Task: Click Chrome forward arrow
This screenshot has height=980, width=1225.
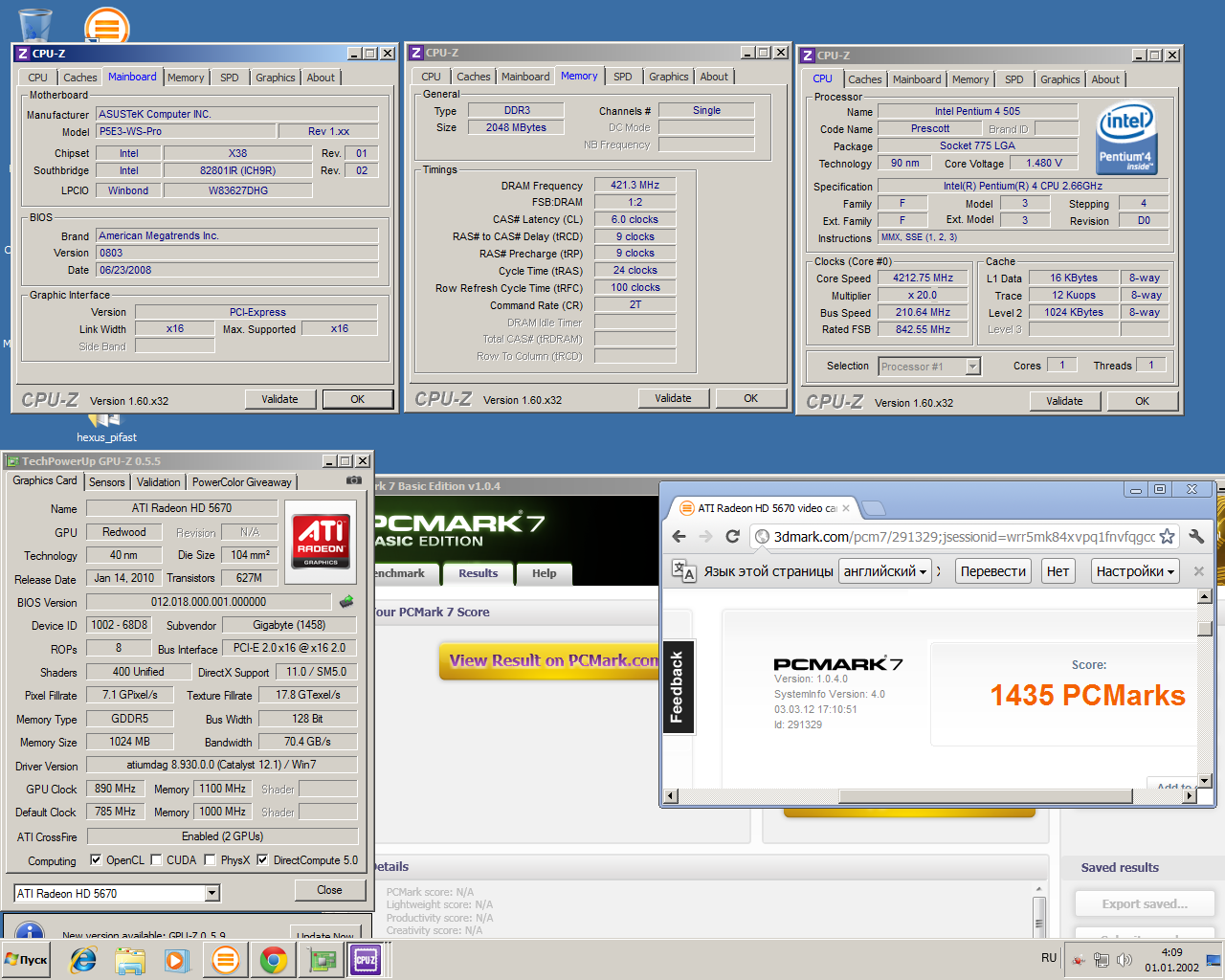Action: tap(705, 537)
